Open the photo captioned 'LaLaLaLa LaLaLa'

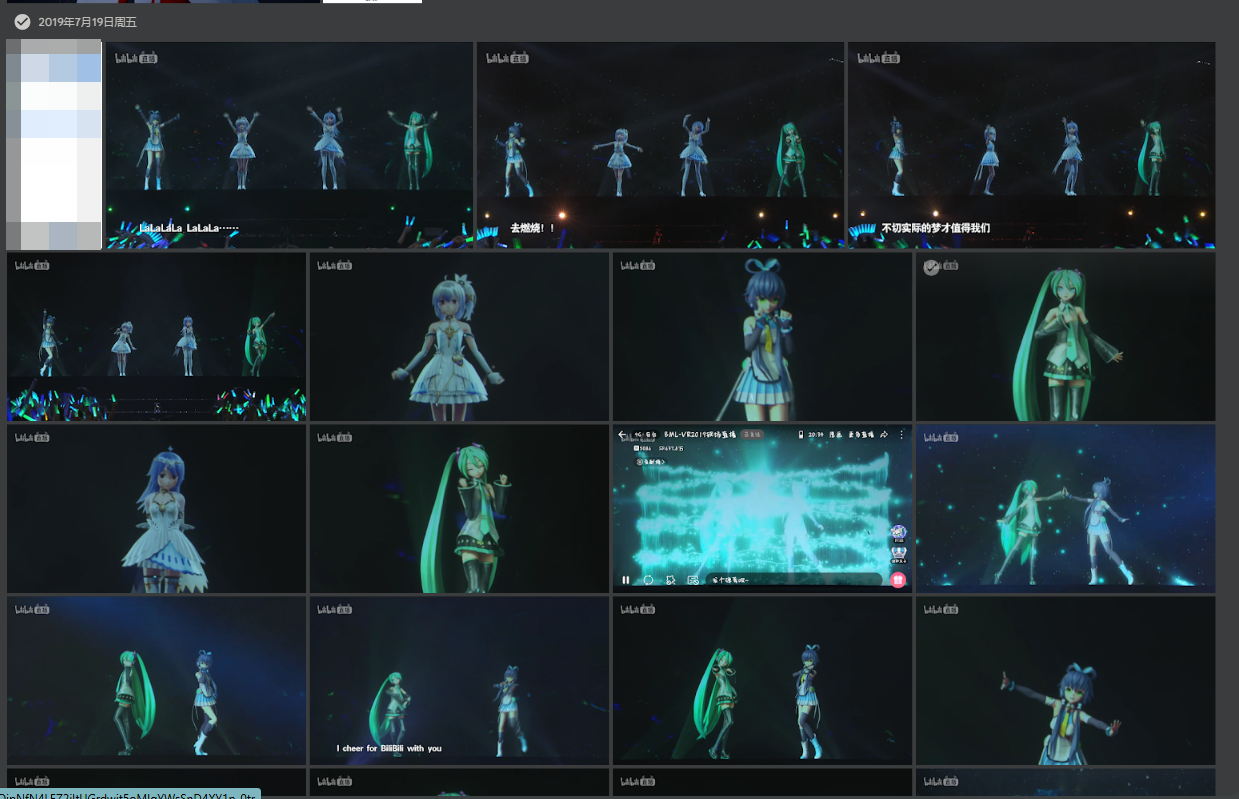click(289, 145)
